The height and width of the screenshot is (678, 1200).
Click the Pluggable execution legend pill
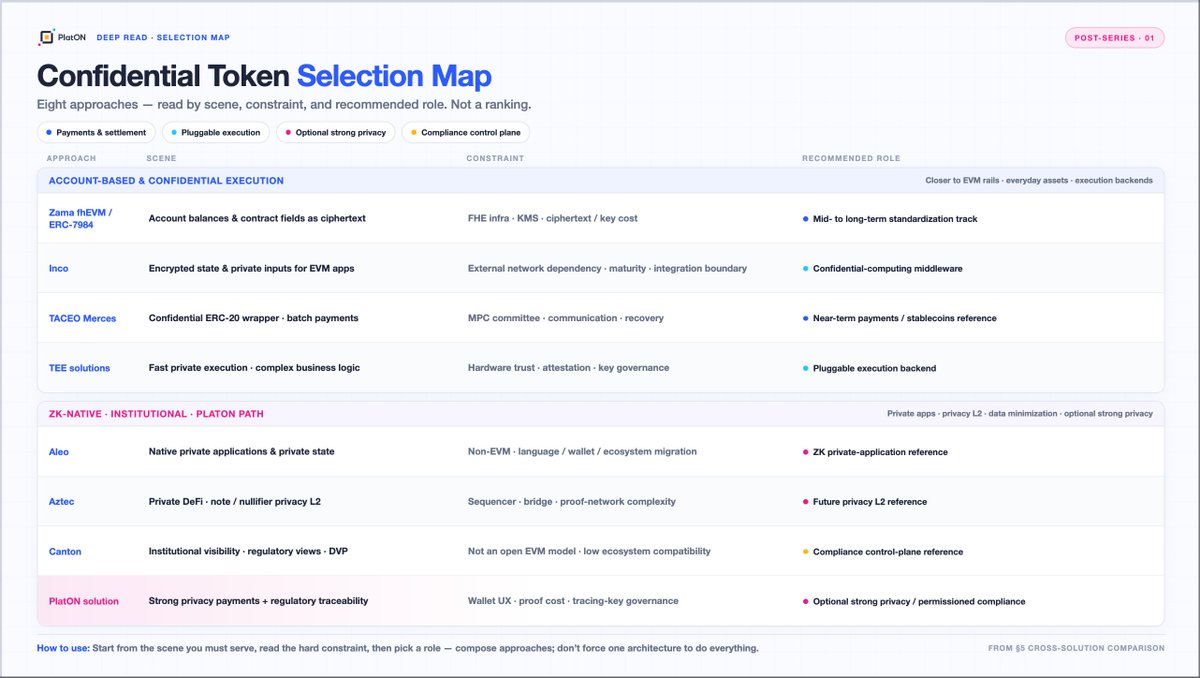coord(216,132)
